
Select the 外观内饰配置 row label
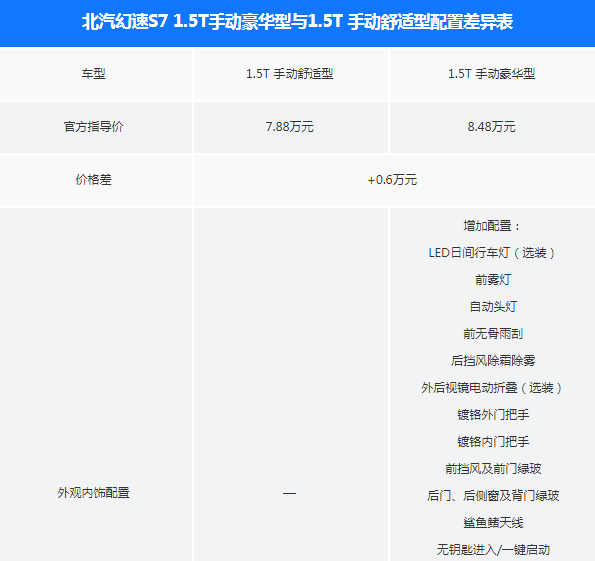coord(93,493)
